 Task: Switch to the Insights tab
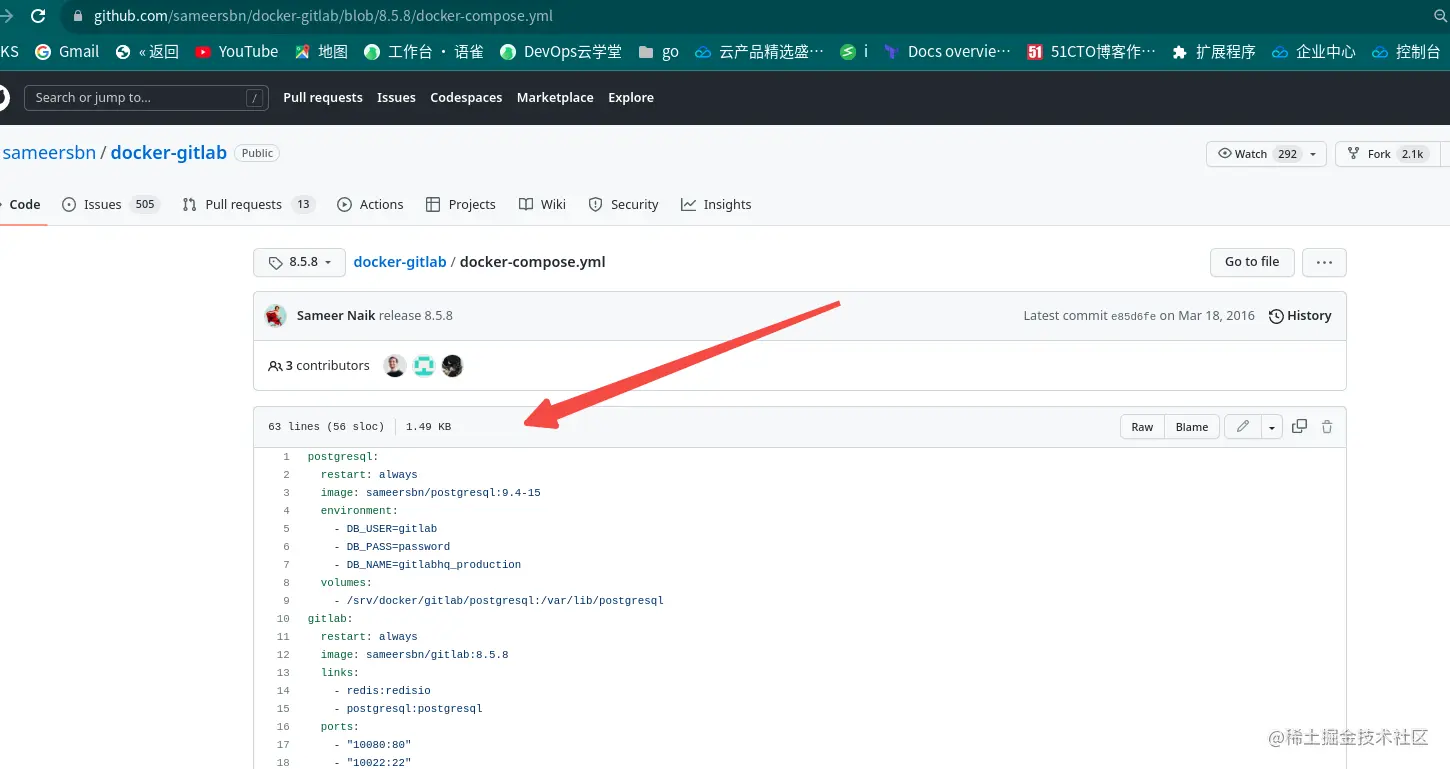tap(716, 204)
